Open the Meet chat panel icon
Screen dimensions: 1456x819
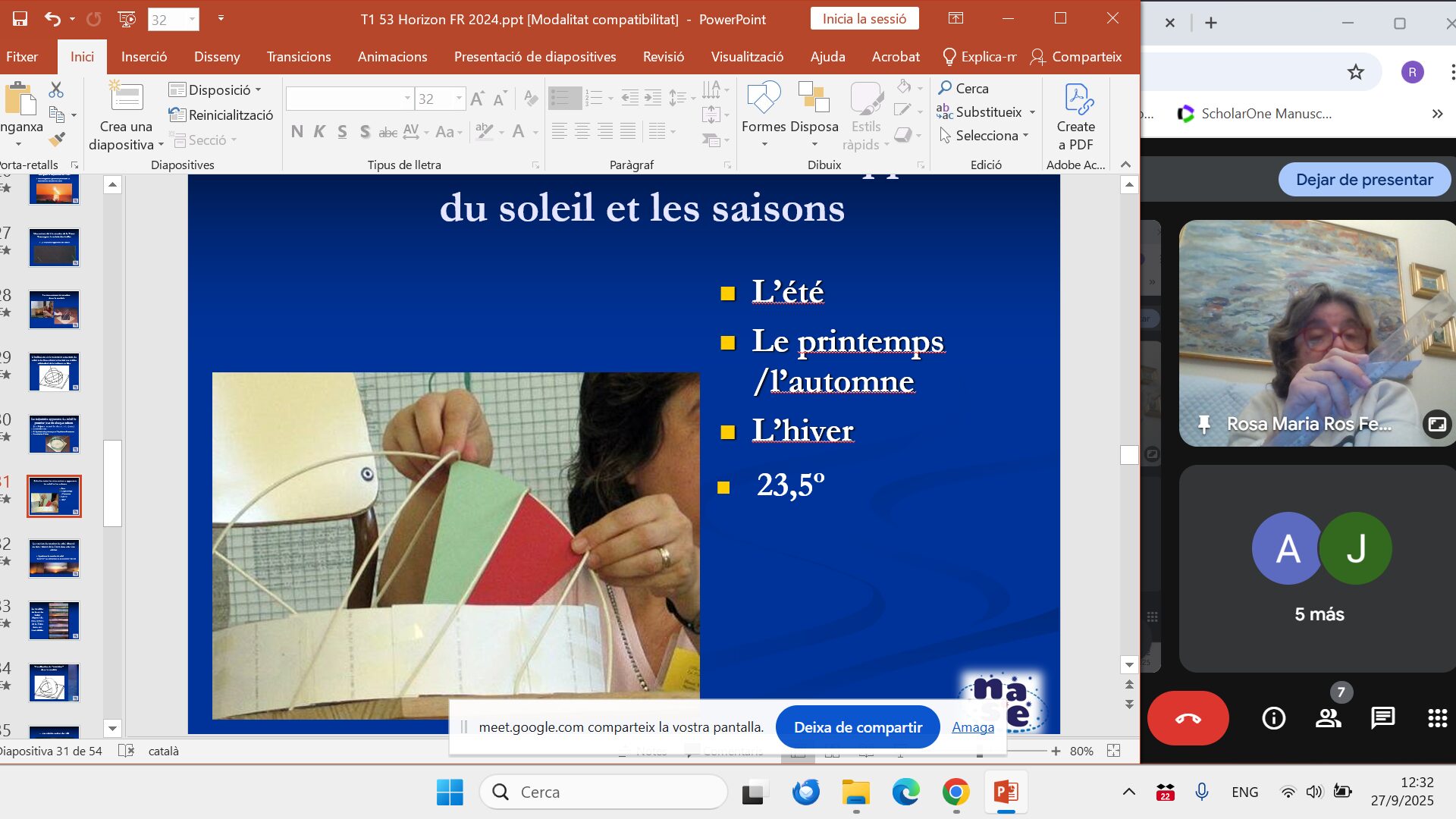click(x=1382, y=718)
